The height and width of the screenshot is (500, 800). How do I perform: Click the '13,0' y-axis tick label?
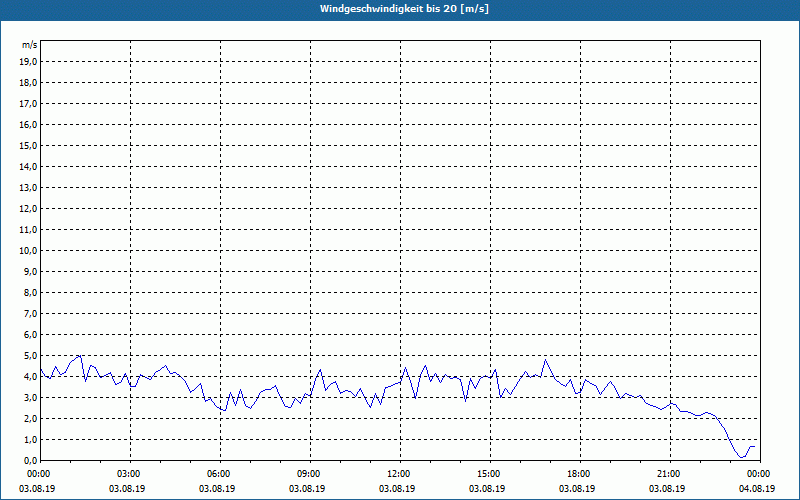point(28,187)
